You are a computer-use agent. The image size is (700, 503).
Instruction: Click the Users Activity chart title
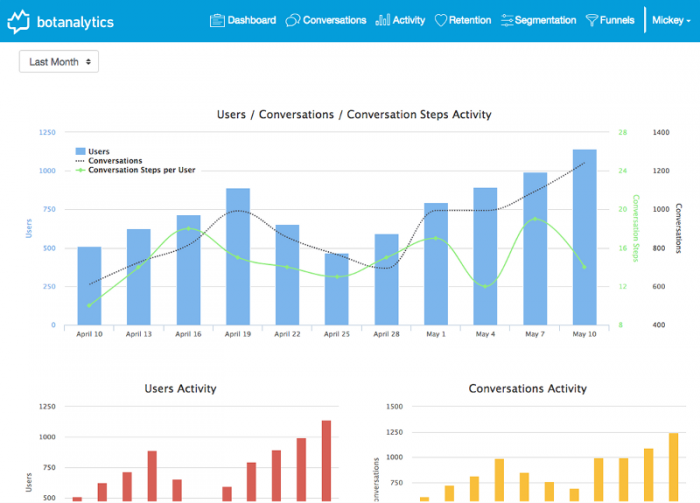point(180,389)
